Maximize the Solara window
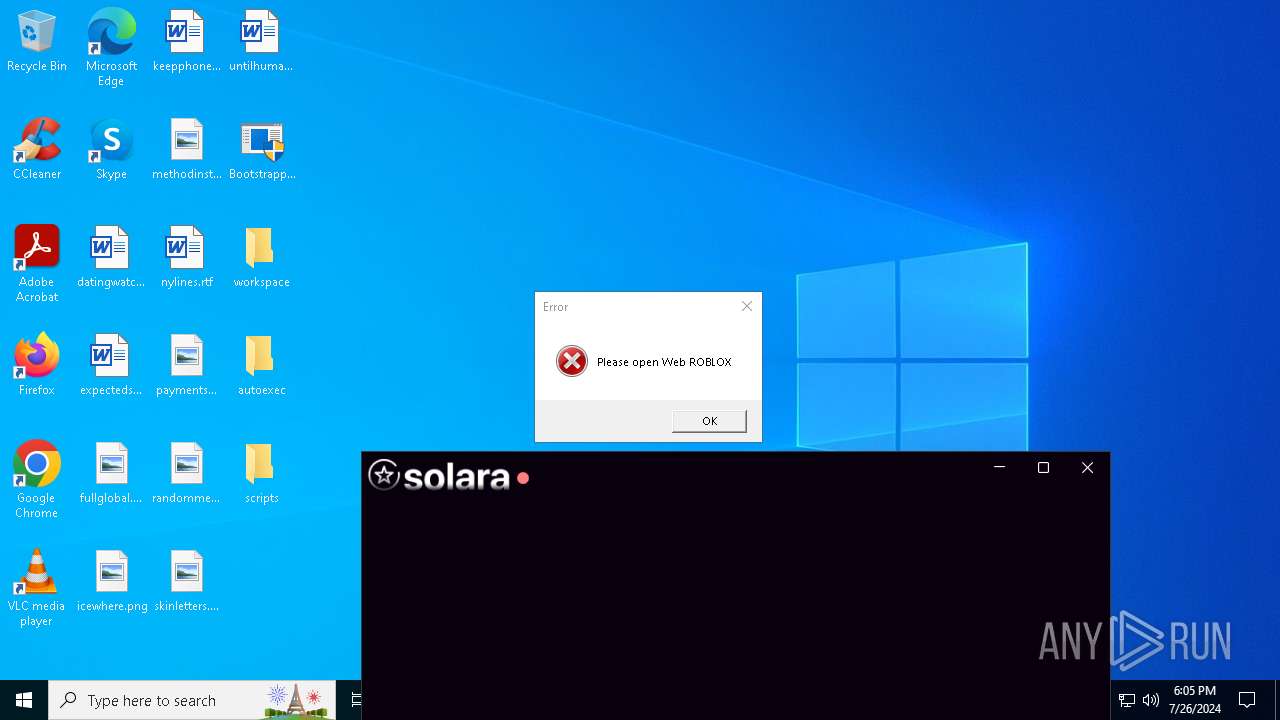The image size is (1280, 720). (1043, 468)
